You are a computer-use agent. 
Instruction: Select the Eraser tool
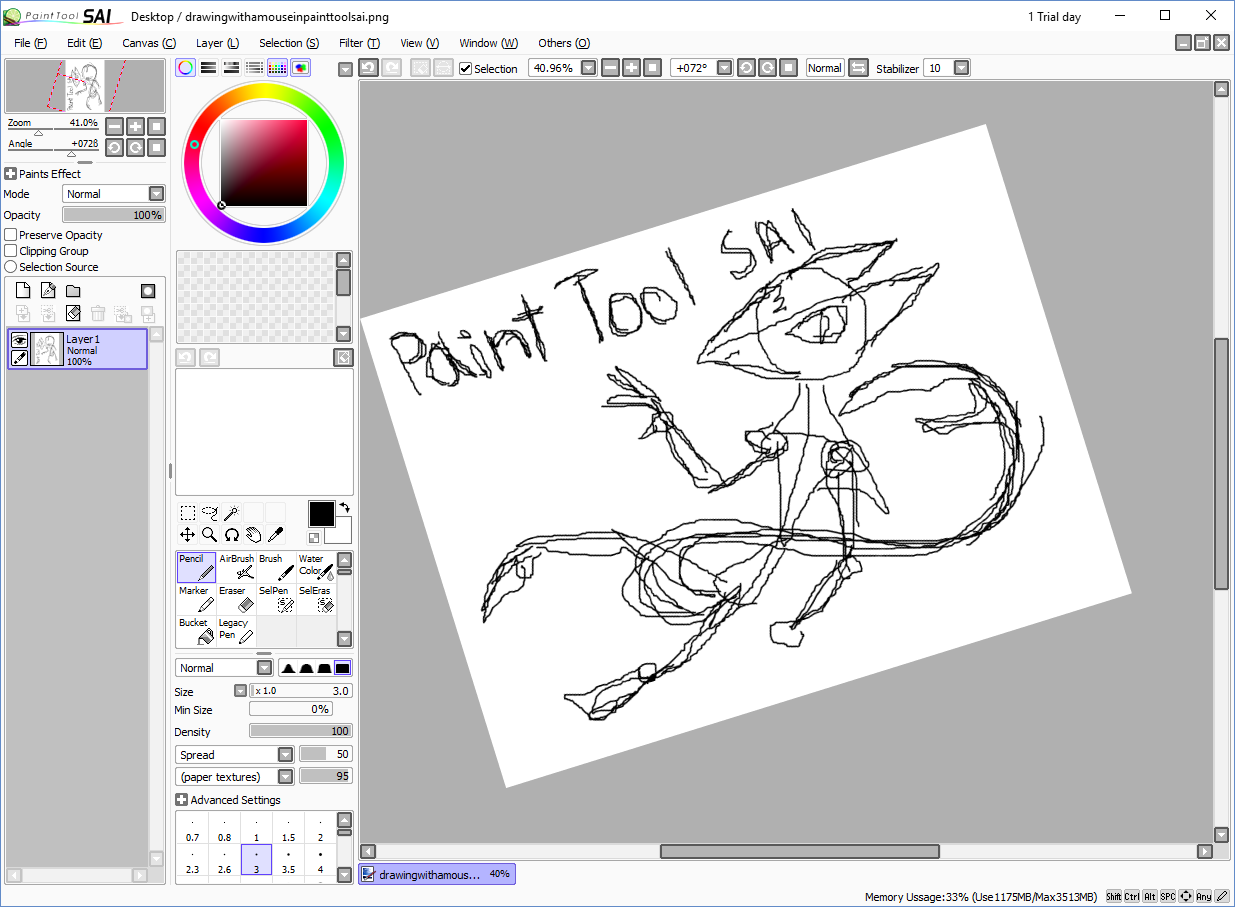coord(237,599)
